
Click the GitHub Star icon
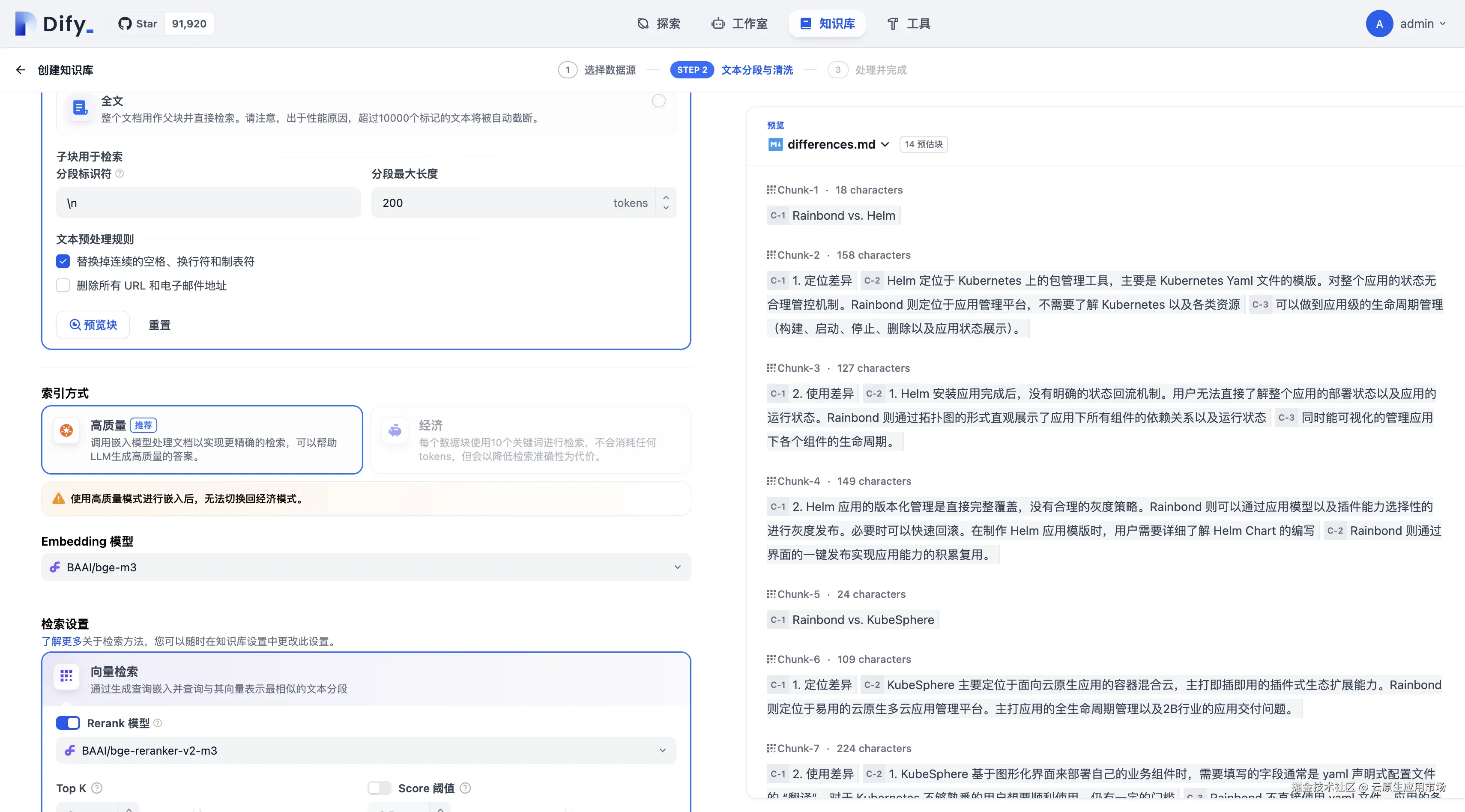[125, 24]
